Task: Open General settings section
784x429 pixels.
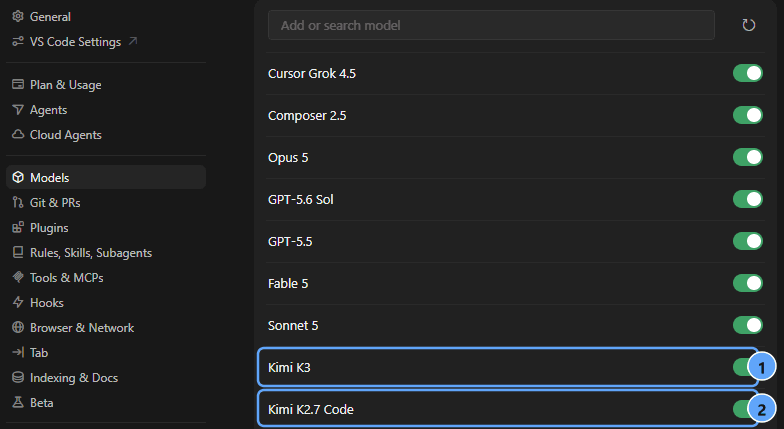Action: click(106, 16)
